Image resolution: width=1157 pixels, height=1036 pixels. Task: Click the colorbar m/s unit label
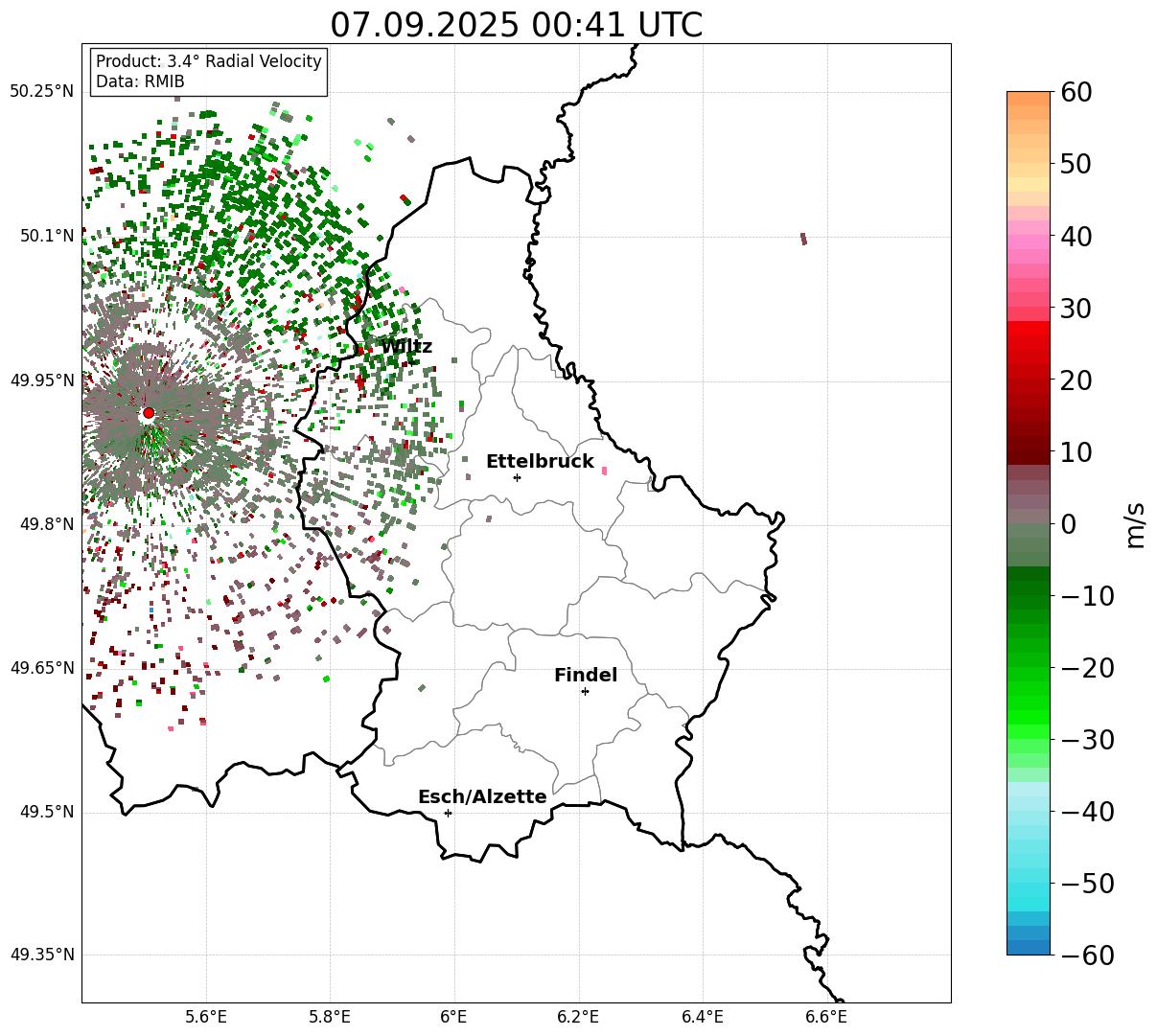(x=1135, y=523)
